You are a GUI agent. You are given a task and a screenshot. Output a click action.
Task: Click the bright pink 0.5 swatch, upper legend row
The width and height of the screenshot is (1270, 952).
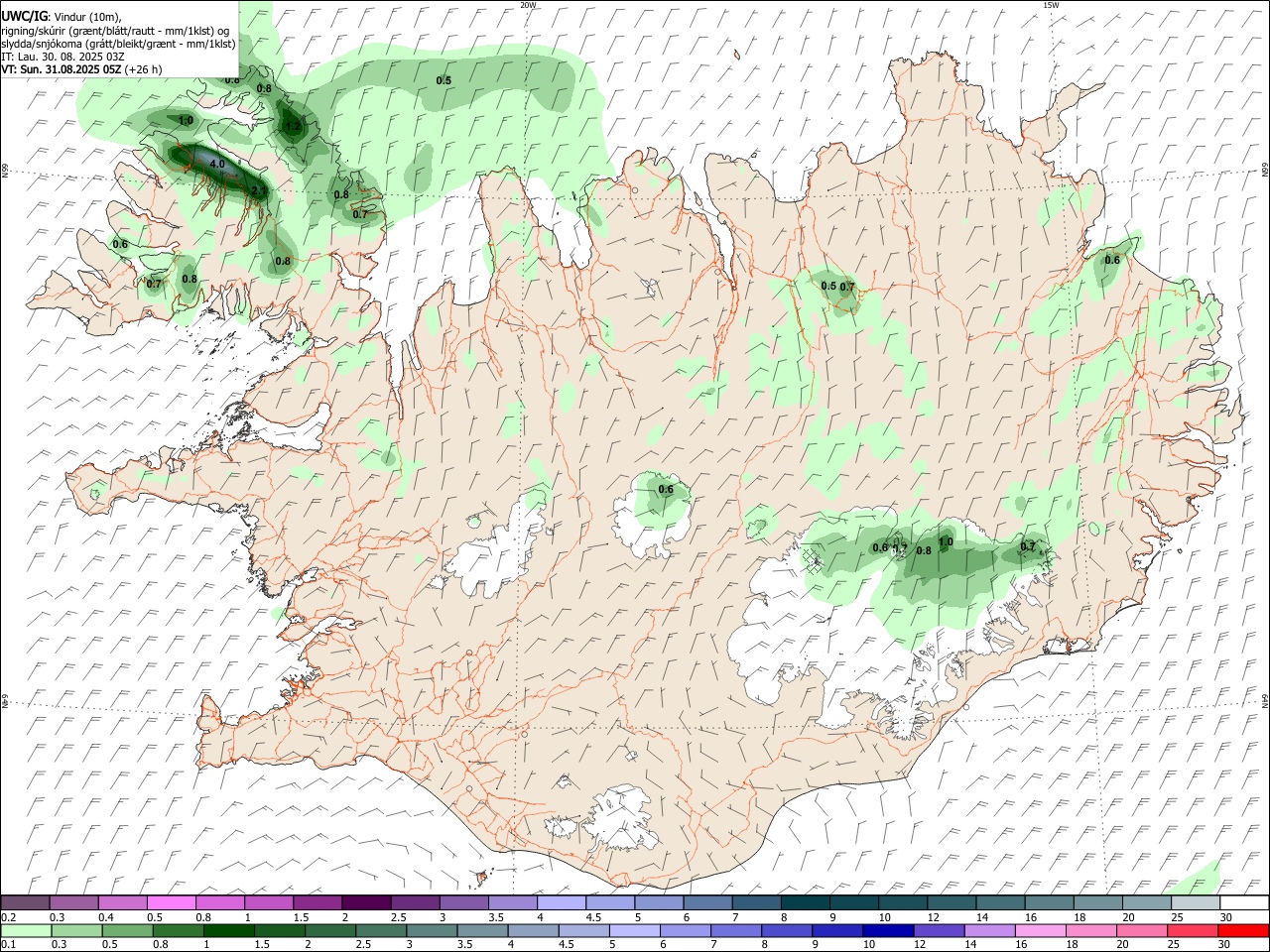coord(171,903)
